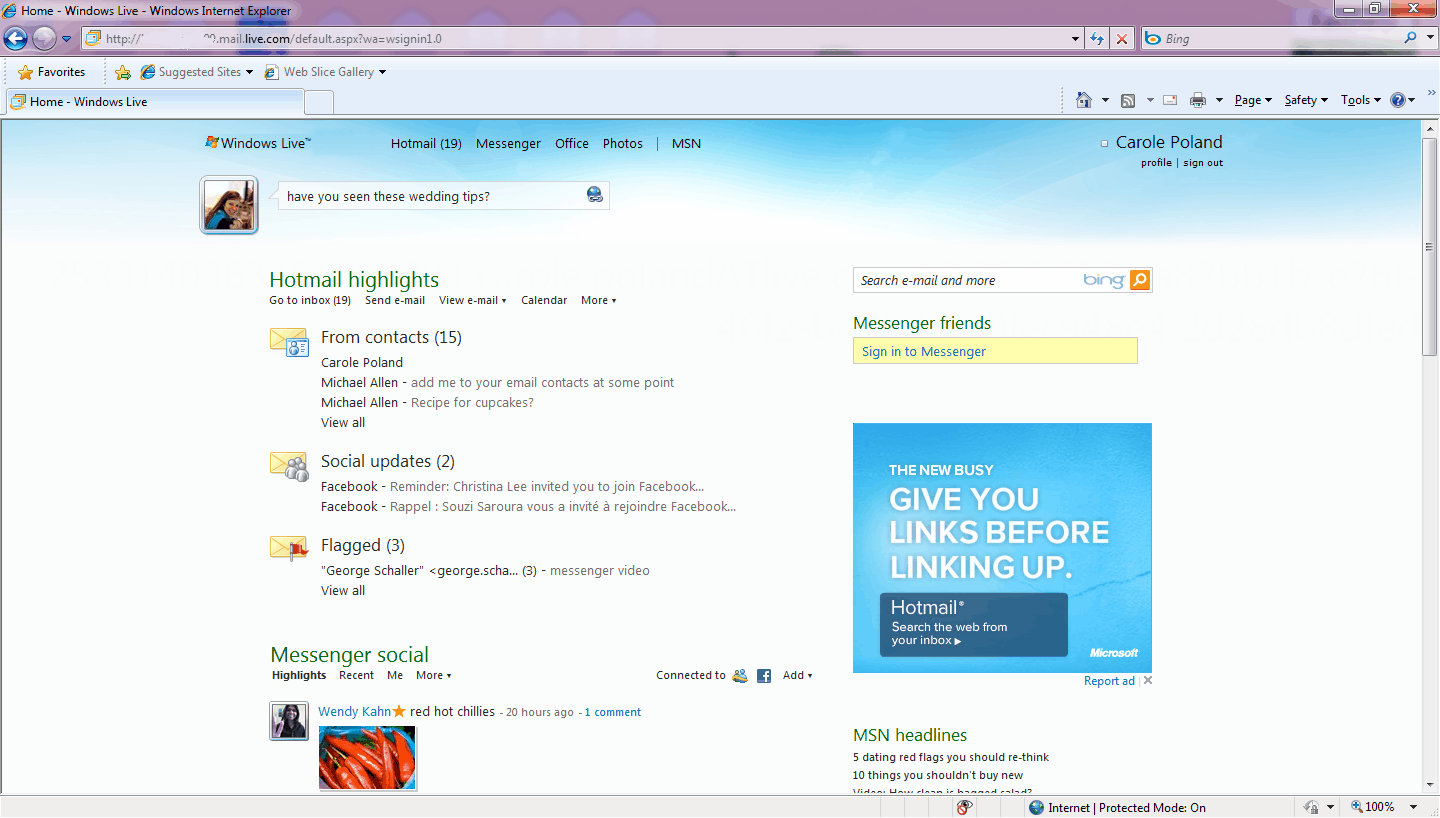Open the Recipe for cupcakes? message

pyautogui.click(x=472, y=403)
